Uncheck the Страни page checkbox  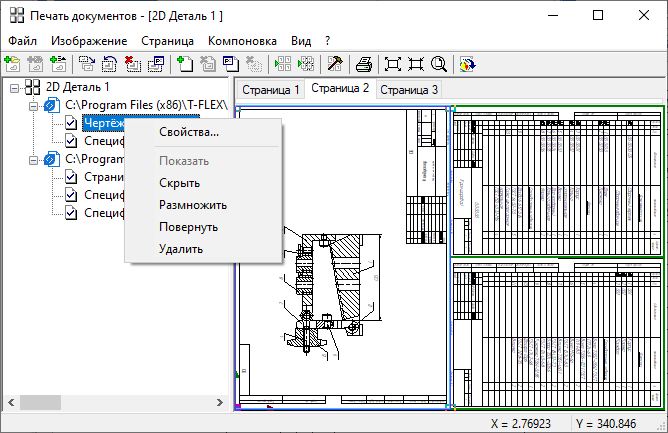(x=72, y=177)
